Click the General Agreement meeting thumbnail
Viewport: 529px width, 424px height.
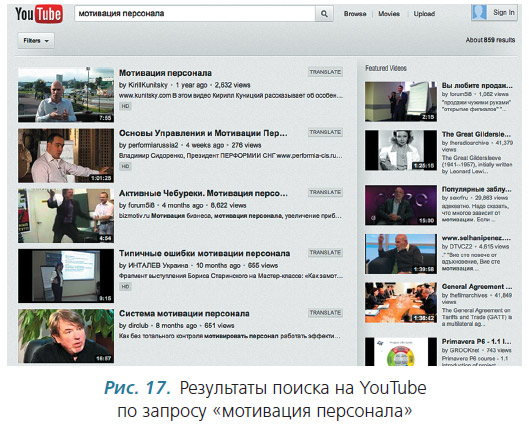tap(401, 303)
